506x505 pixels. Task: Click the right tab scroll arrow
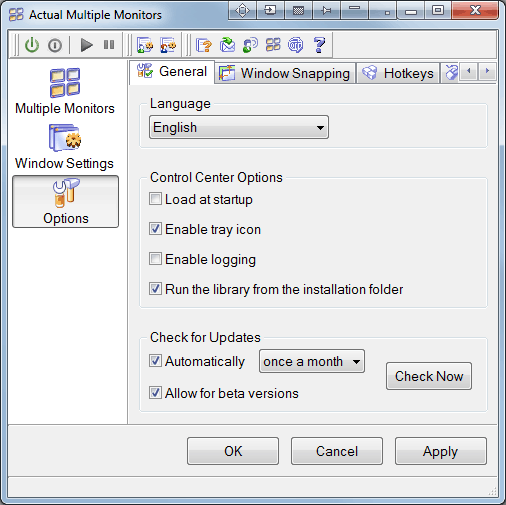[x=487, y=71]
